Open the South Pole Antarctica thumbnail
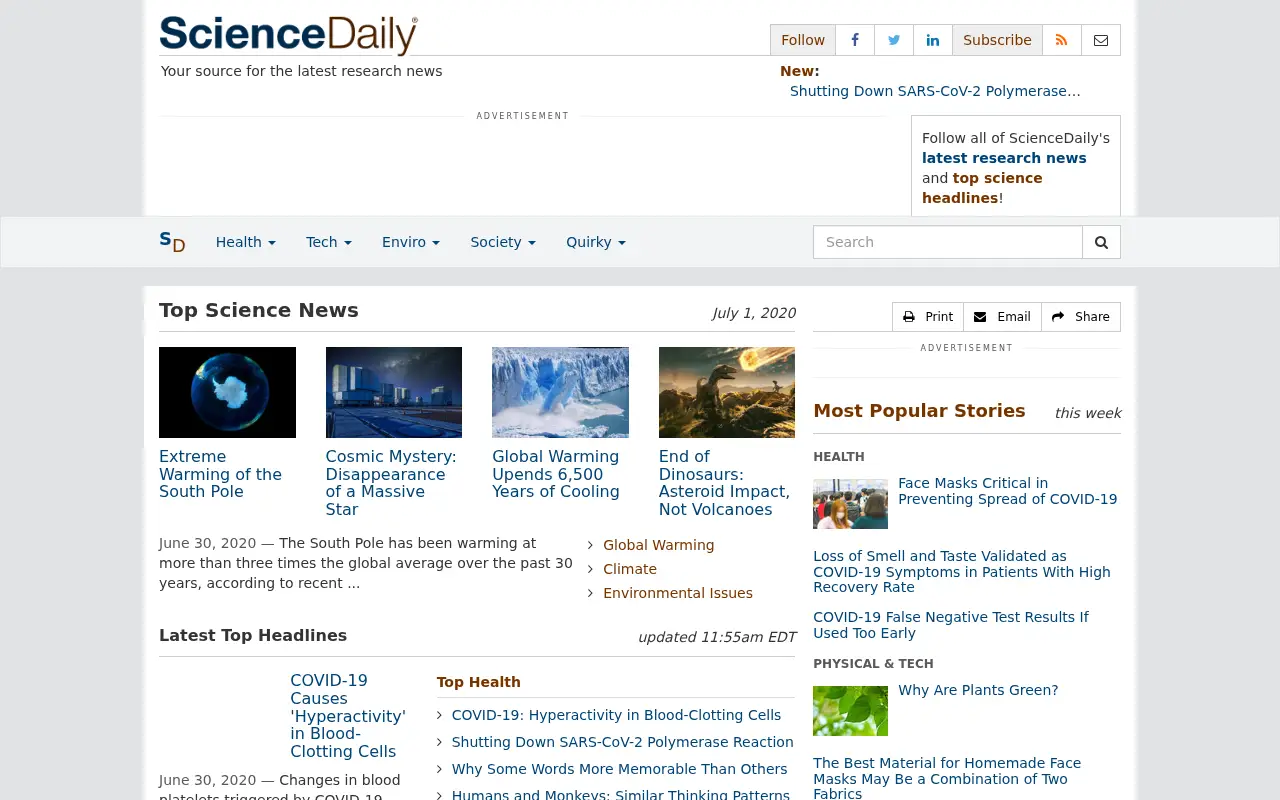 coord(227,392)
